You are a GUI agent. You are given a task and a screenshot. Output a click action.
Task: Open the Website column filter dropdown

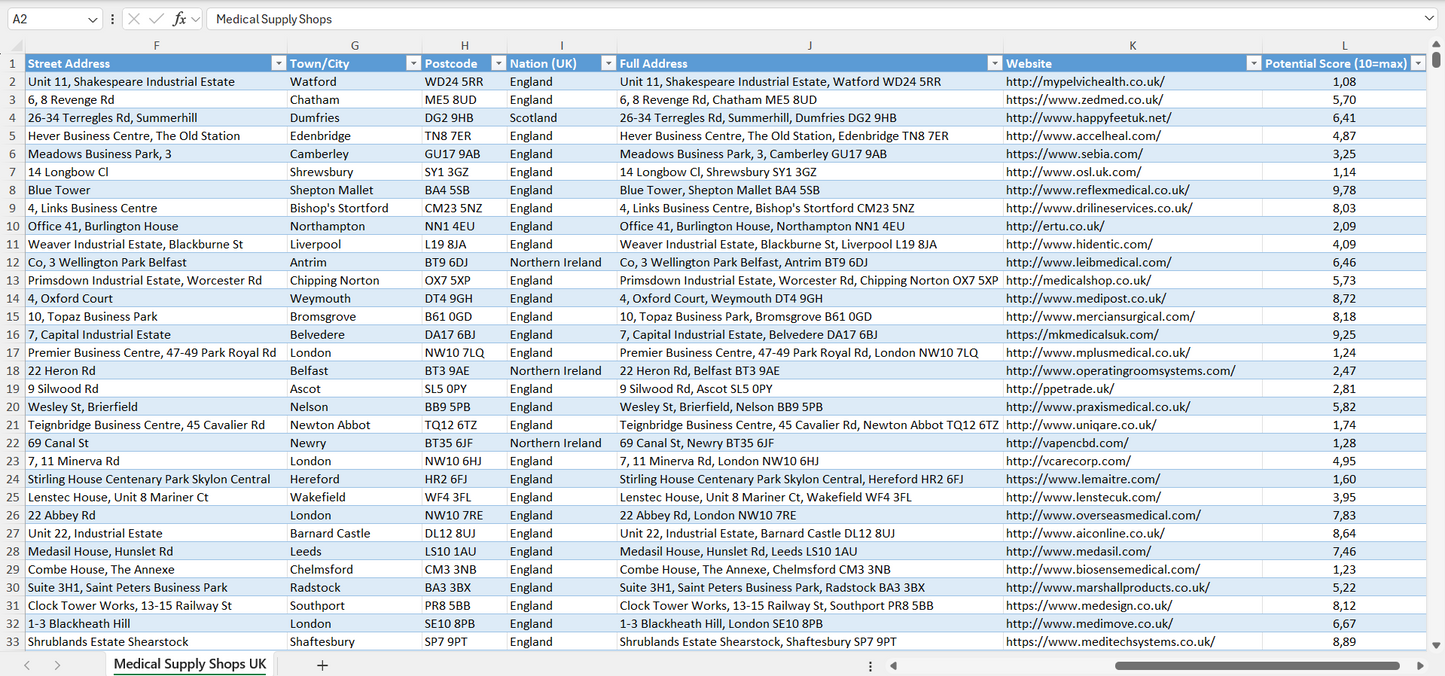point(1253,62)
